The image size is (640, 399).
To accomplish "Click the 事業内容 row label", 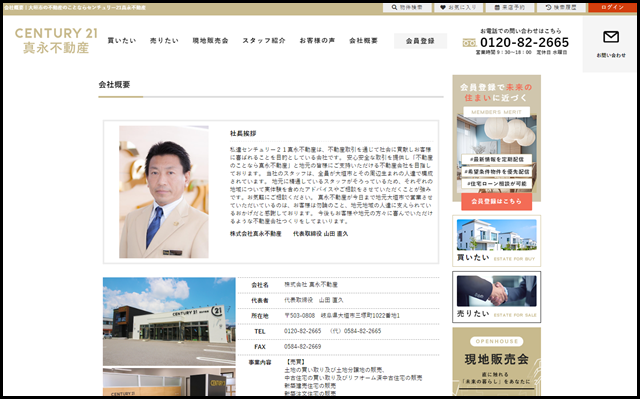I will [x=260, y=362].
